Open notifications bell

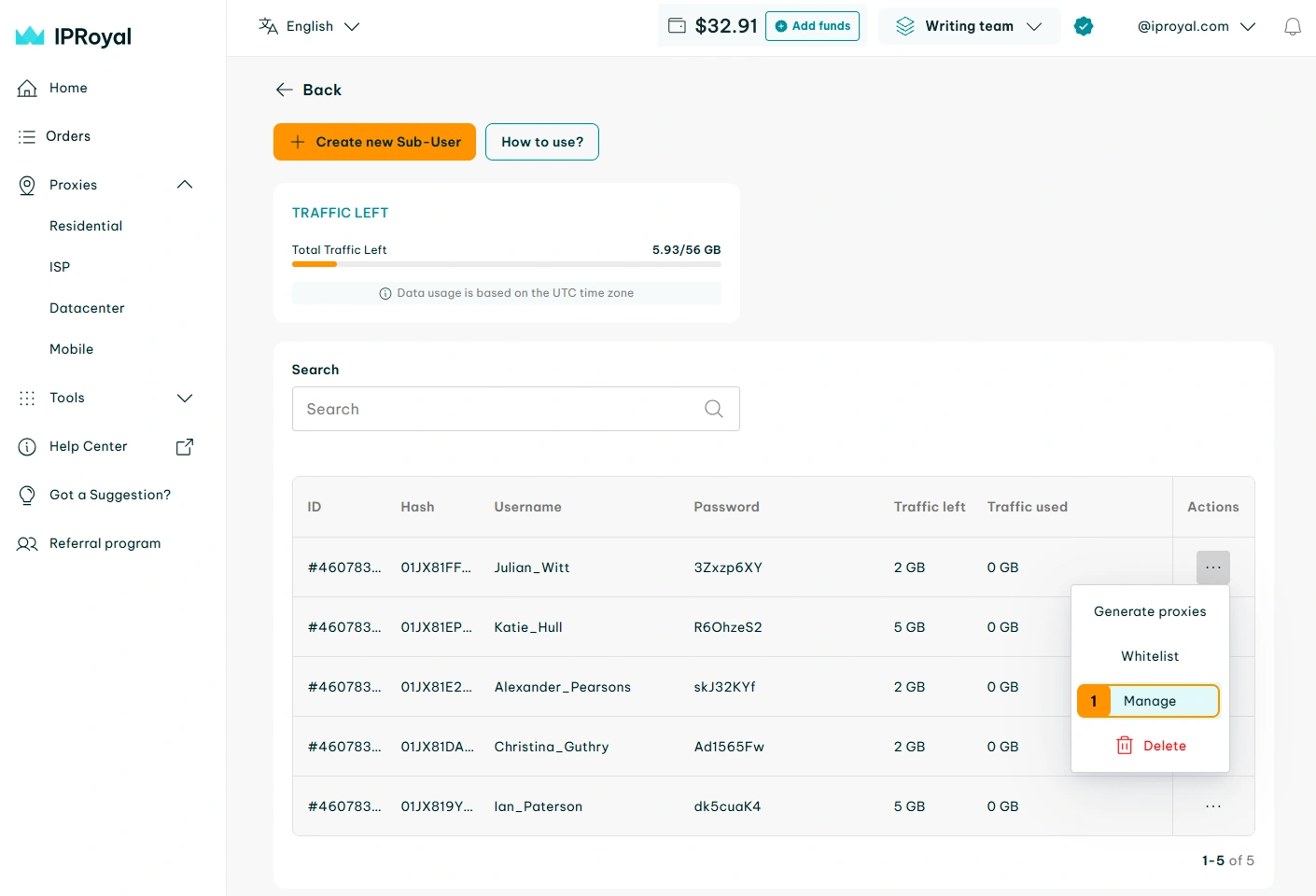pyautogui.click(x=1293, y=26)
